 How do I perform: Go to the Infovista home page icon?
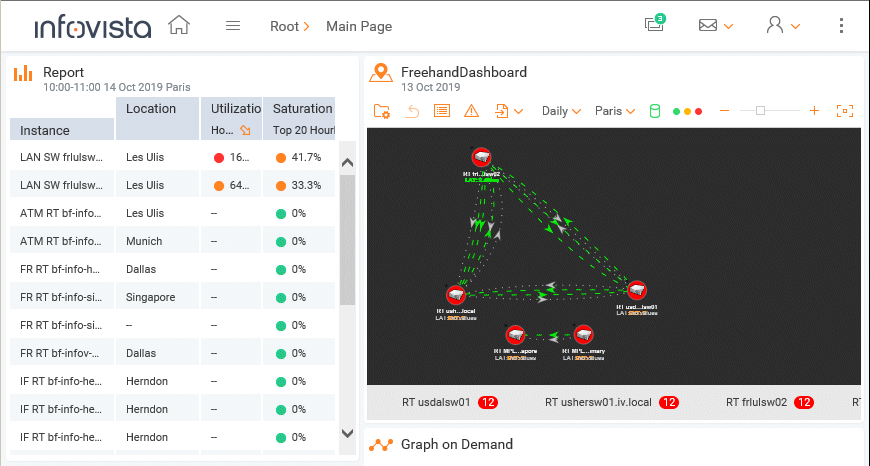point(179,26)
